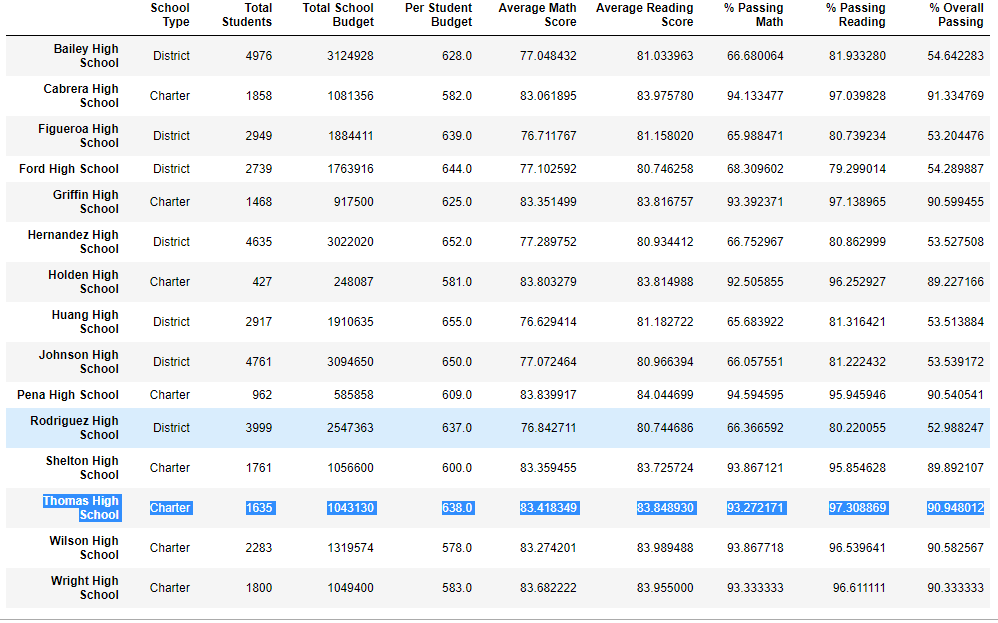Select the Wilson High School row label
Viewport: 998px width, 623px height.
point(84,548)
